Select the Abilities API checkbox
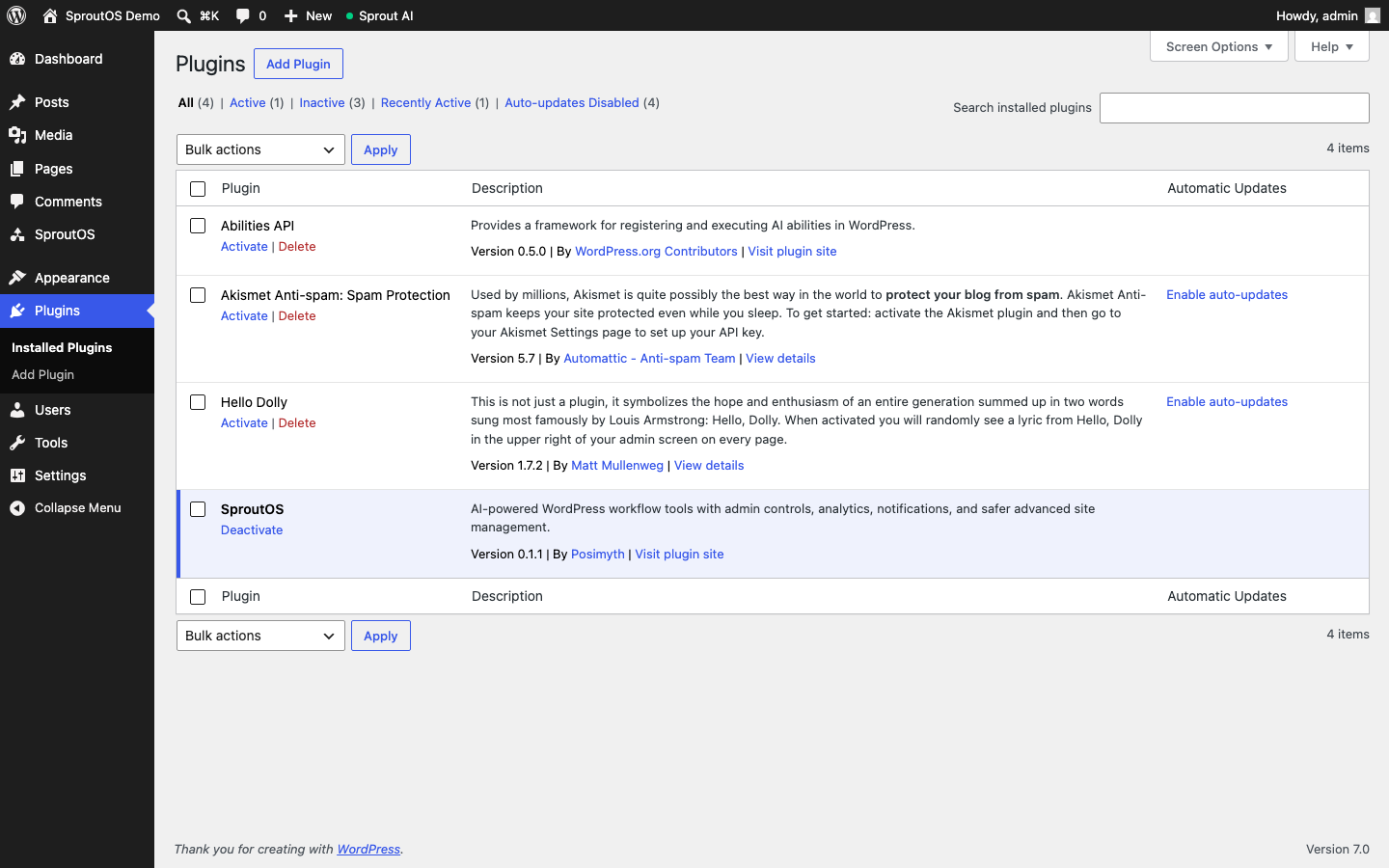The width and height of the screenshot is (1389, 868). (x=198, y=226)
